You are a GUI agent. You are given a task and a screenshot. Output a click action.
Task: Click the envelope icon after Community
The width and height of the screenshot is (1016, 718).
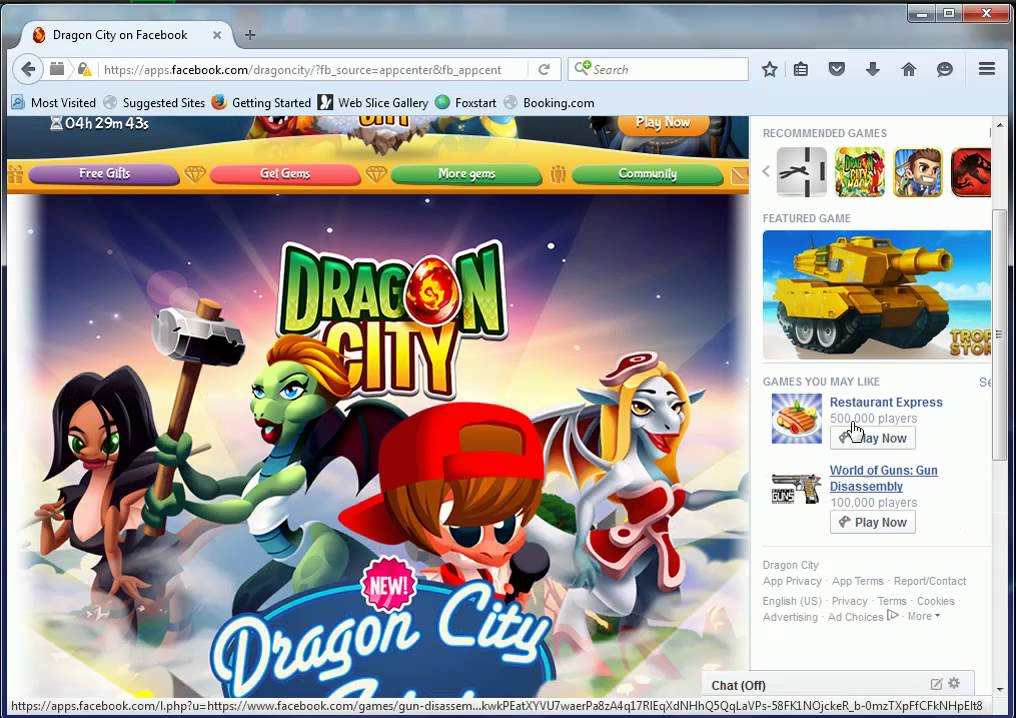point(739,175)
